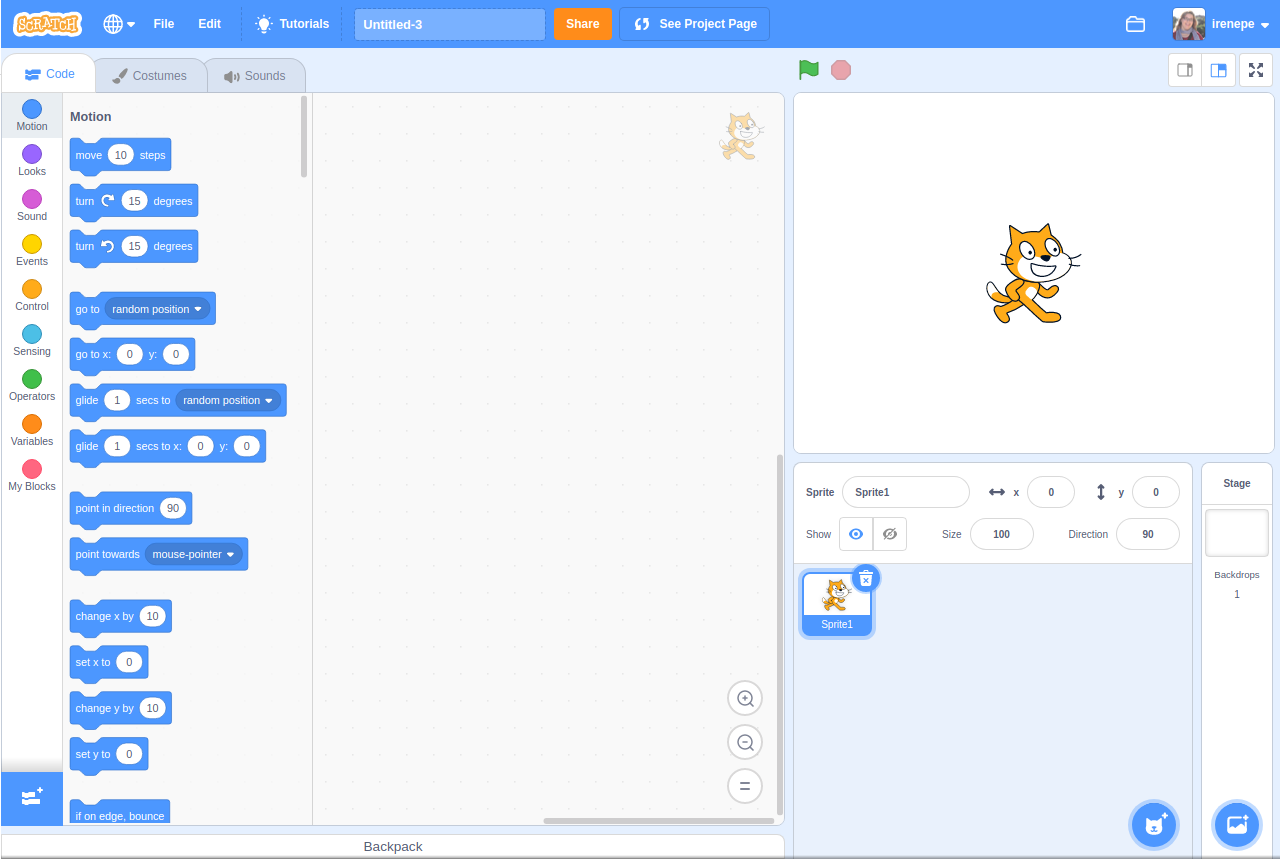The width and height of the screenshot is (1280, 859).
Task: Select the My Blocks category
Action: point(32,475)
